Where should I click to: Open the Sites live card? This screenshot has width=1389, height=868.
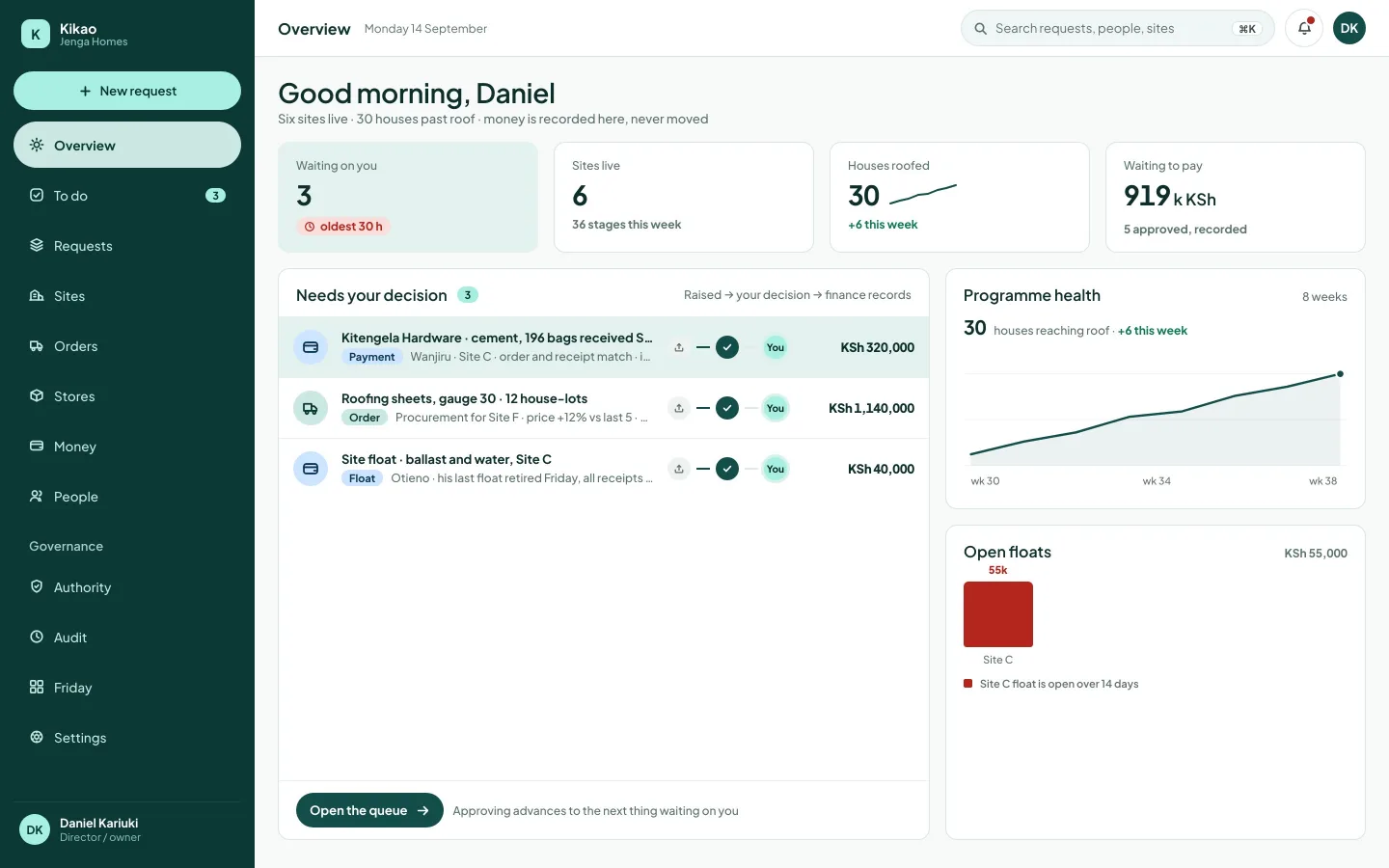[x=684, y=197]
